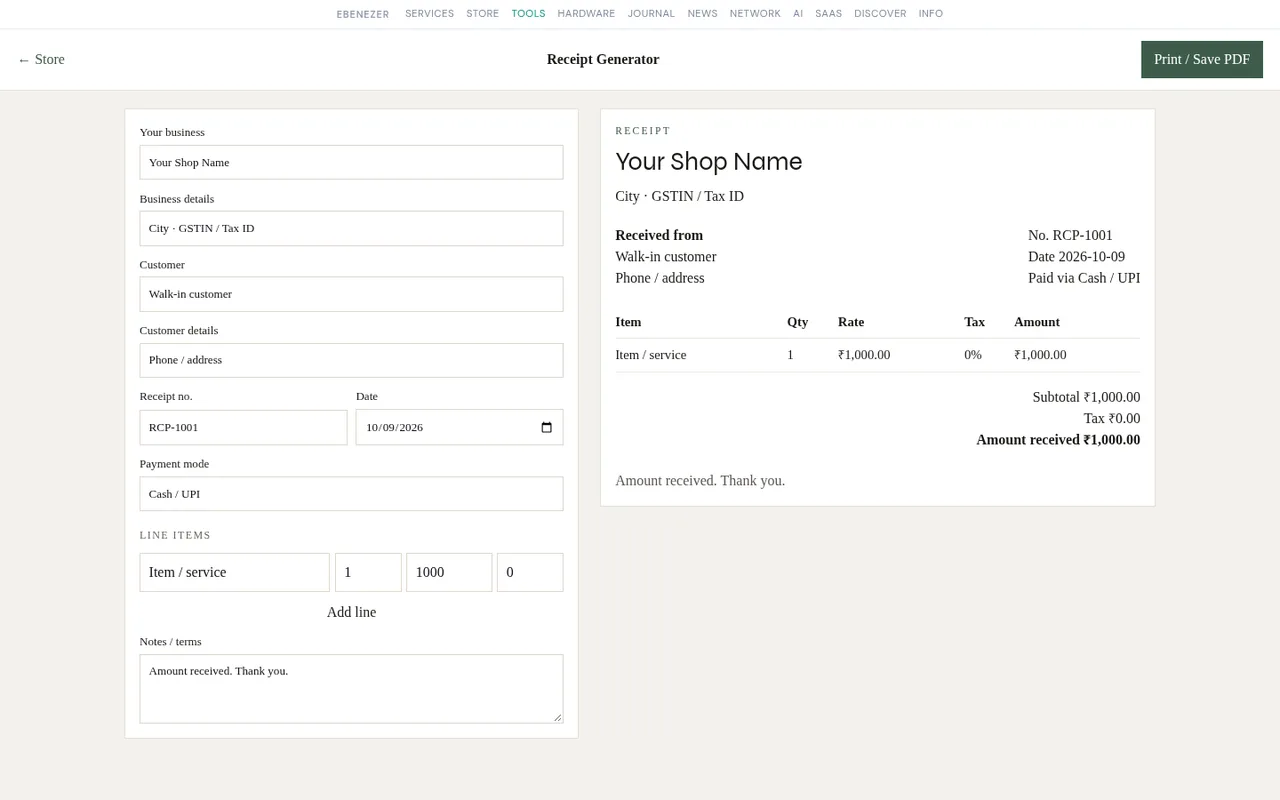Viewport: 1280px width, 800px height.
Task: Go back via the Store link
Action: [x=41, y=60]
